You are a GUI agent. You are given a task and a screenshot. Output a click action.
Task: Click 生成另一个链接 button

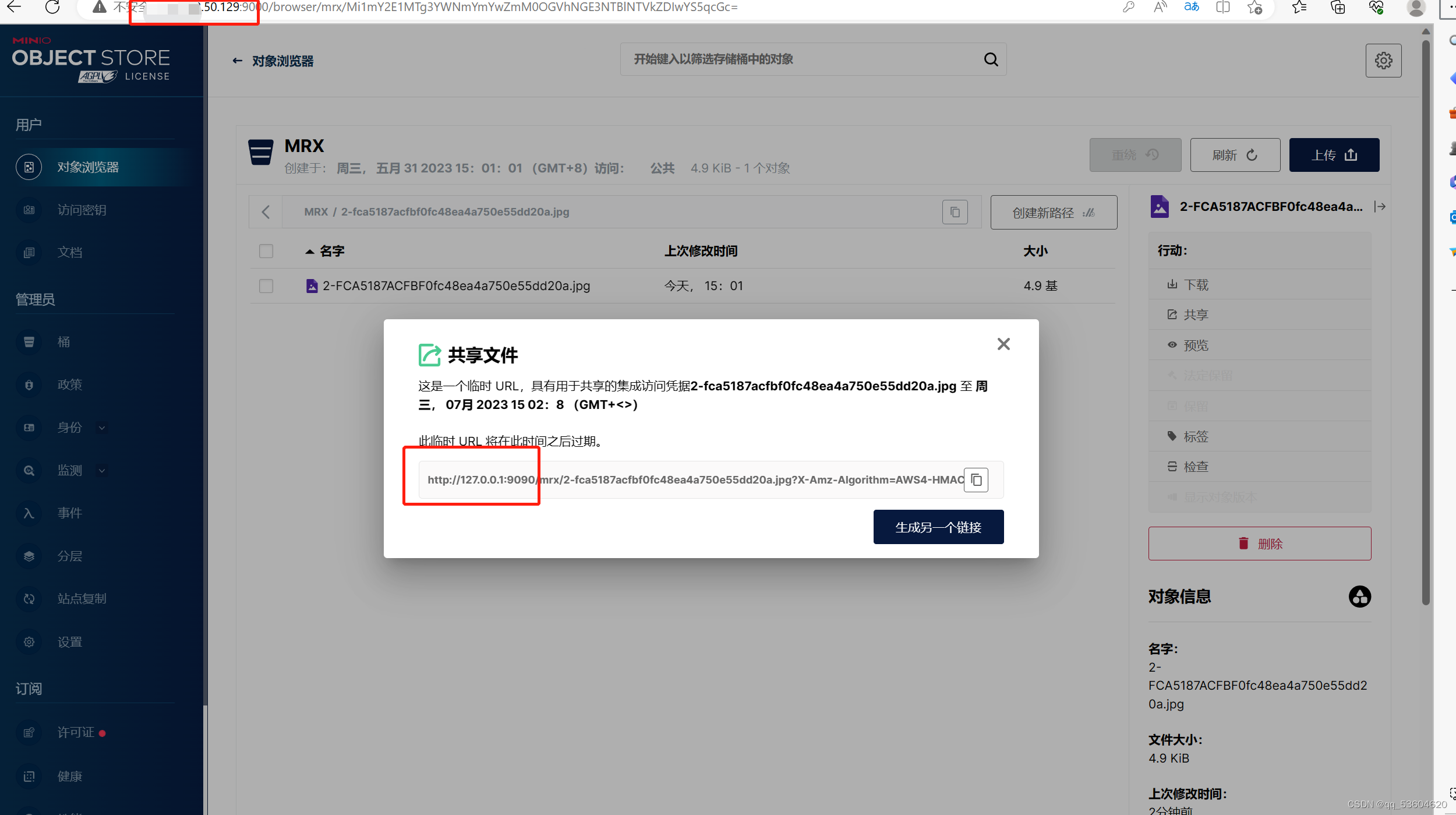[938, 527]
